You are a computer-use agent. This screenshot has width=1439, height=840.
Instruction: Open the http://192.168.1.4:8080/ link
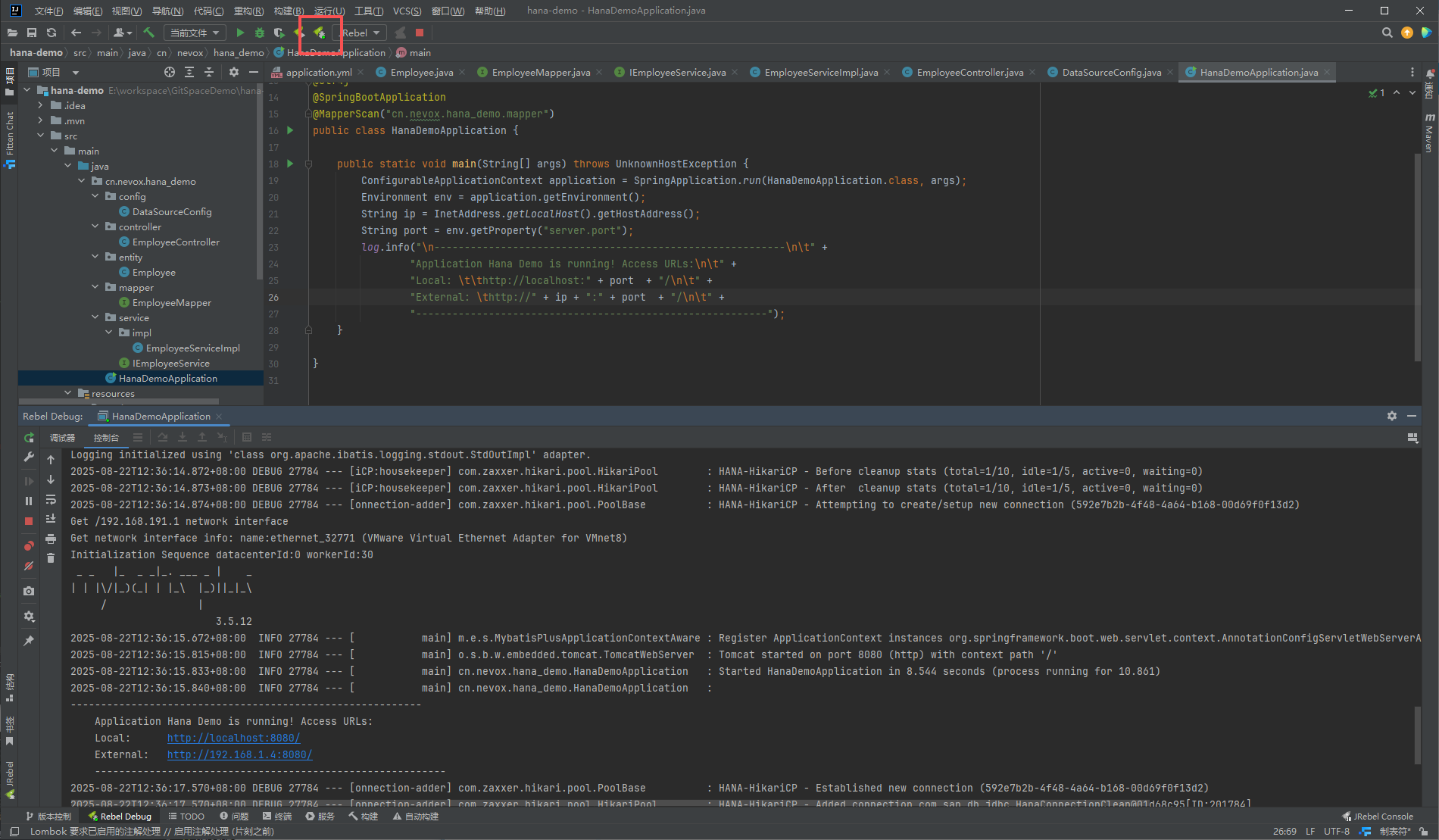(239, 754)
